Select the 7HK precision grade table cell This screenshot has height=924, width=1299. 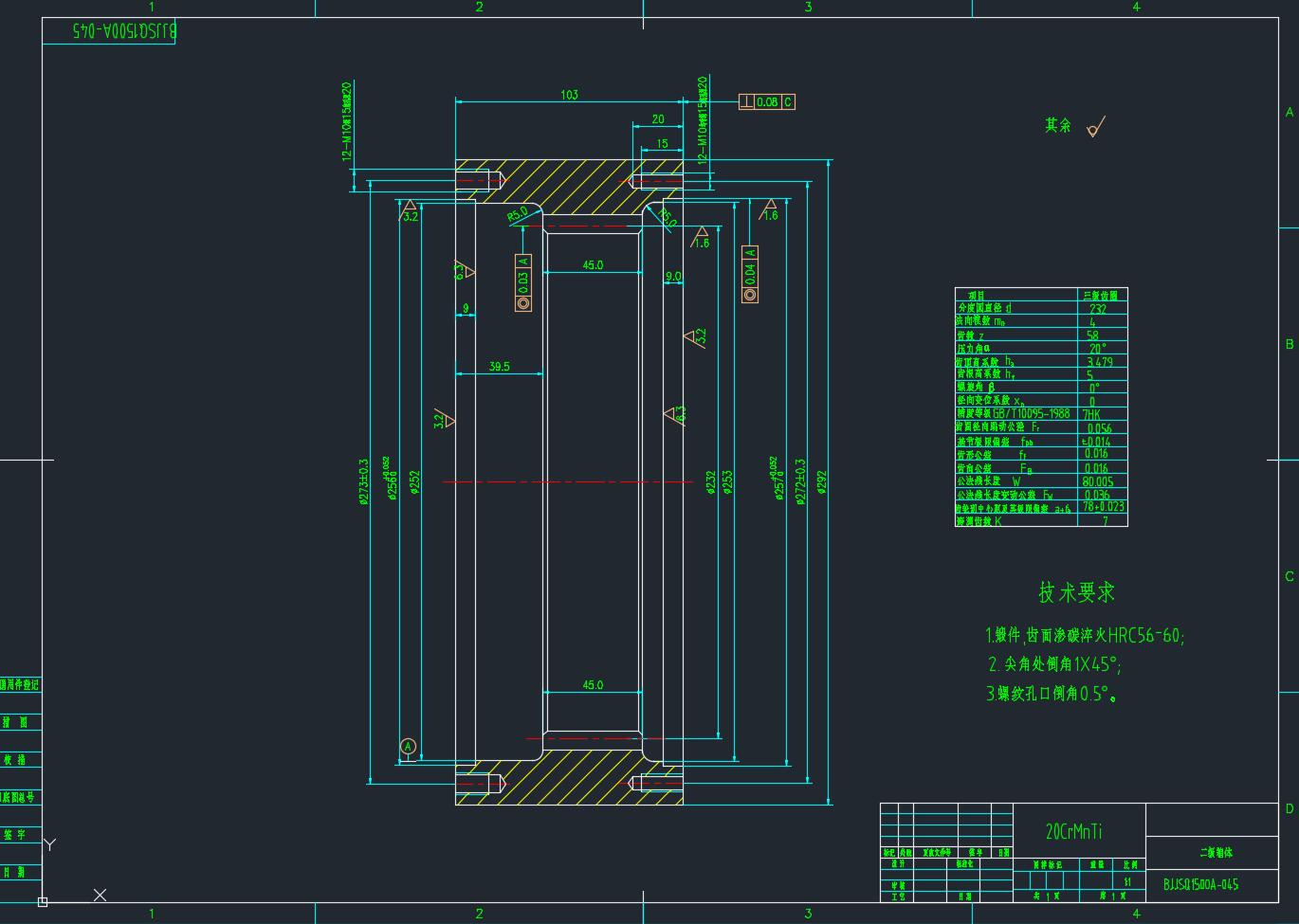click(x=1091, y=414)
